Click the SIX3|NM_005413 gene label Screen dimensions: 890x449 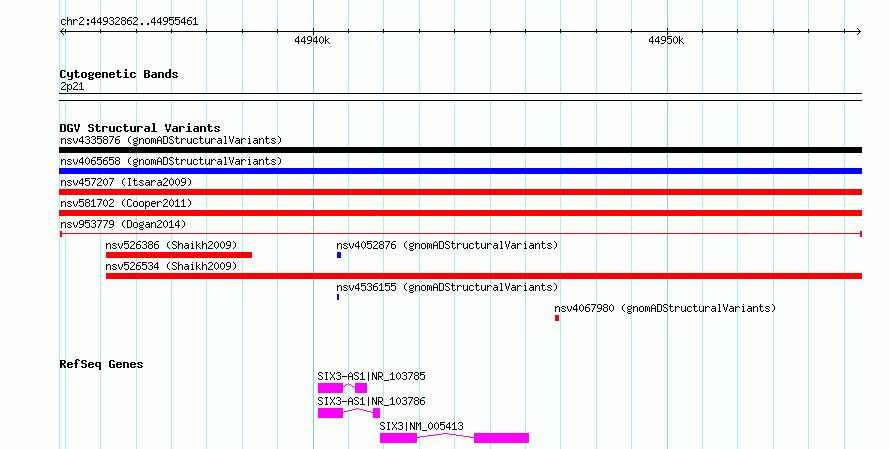point(421,426)
